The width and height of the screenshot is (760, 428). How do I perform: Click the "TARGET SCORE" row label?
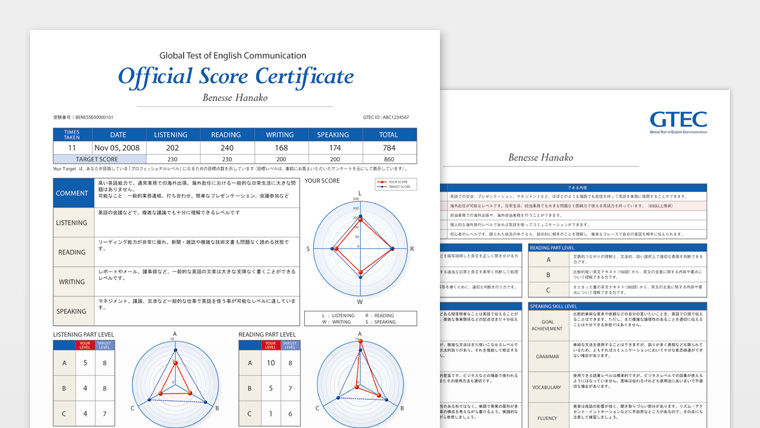[99, 159]
